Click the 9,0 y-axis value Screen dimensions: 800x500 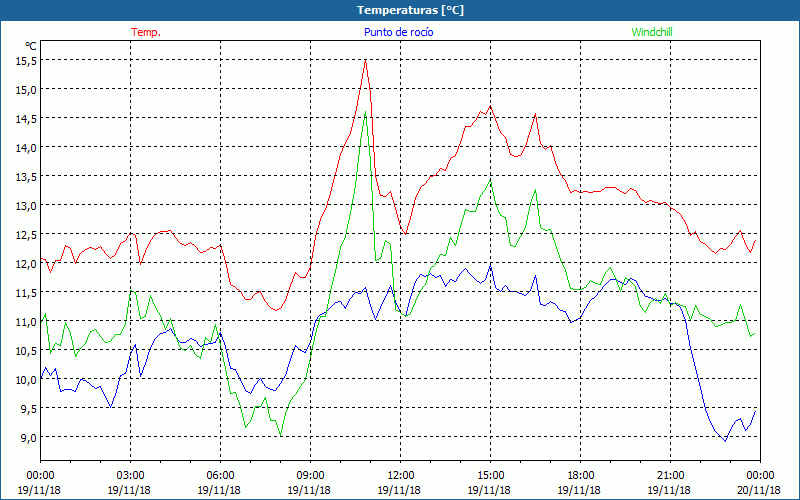click(29, 438)
